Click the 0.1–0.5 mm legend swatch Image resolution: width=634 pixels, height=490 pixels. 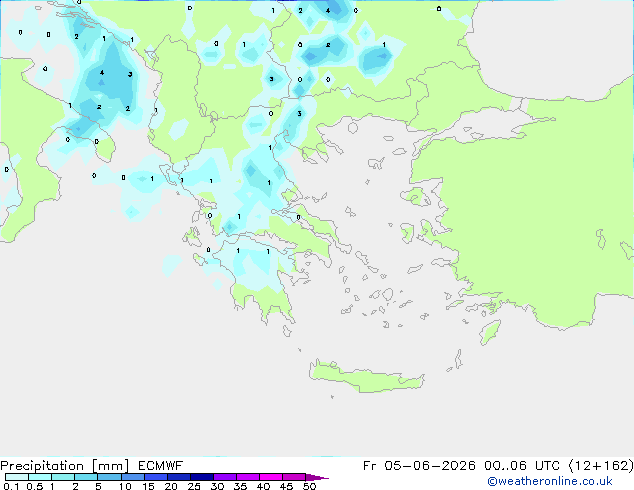click(17, 477)
